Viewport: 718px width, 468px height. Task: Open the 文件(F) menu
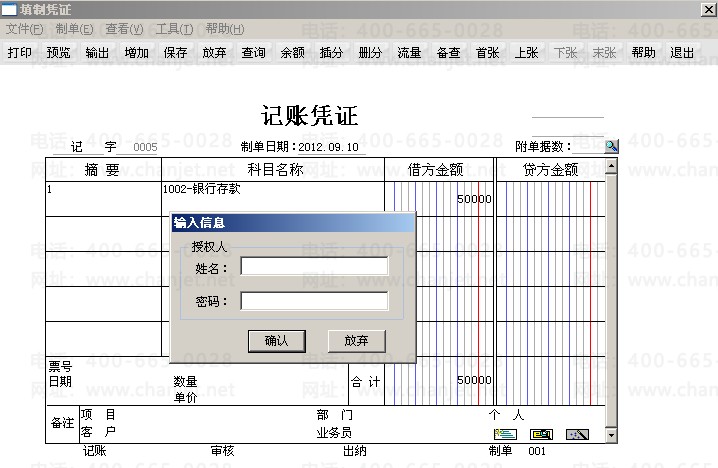25,29
